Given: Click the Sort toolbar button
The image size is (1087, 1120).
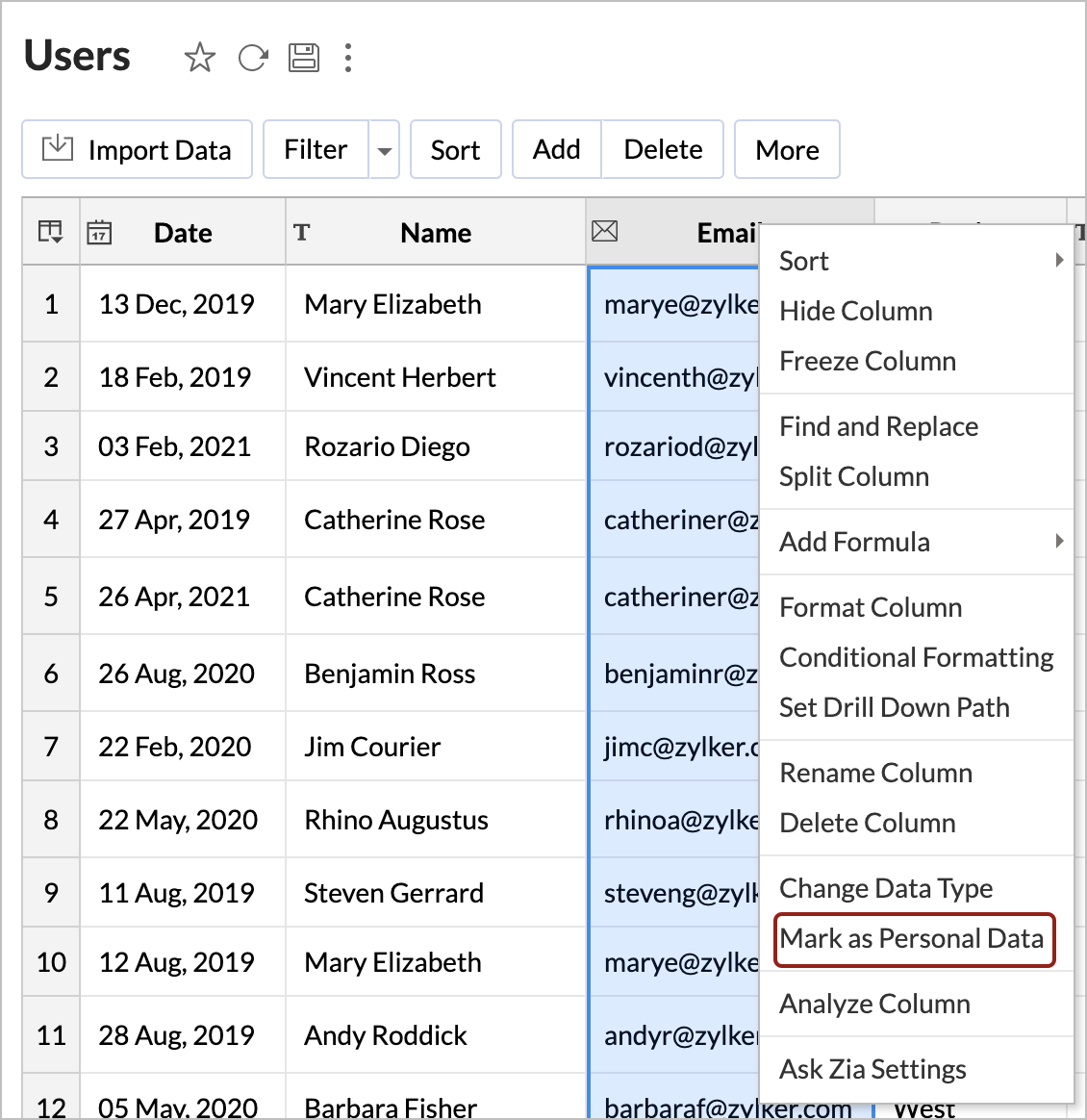Looking at the screenshot, I should point(455,149).
